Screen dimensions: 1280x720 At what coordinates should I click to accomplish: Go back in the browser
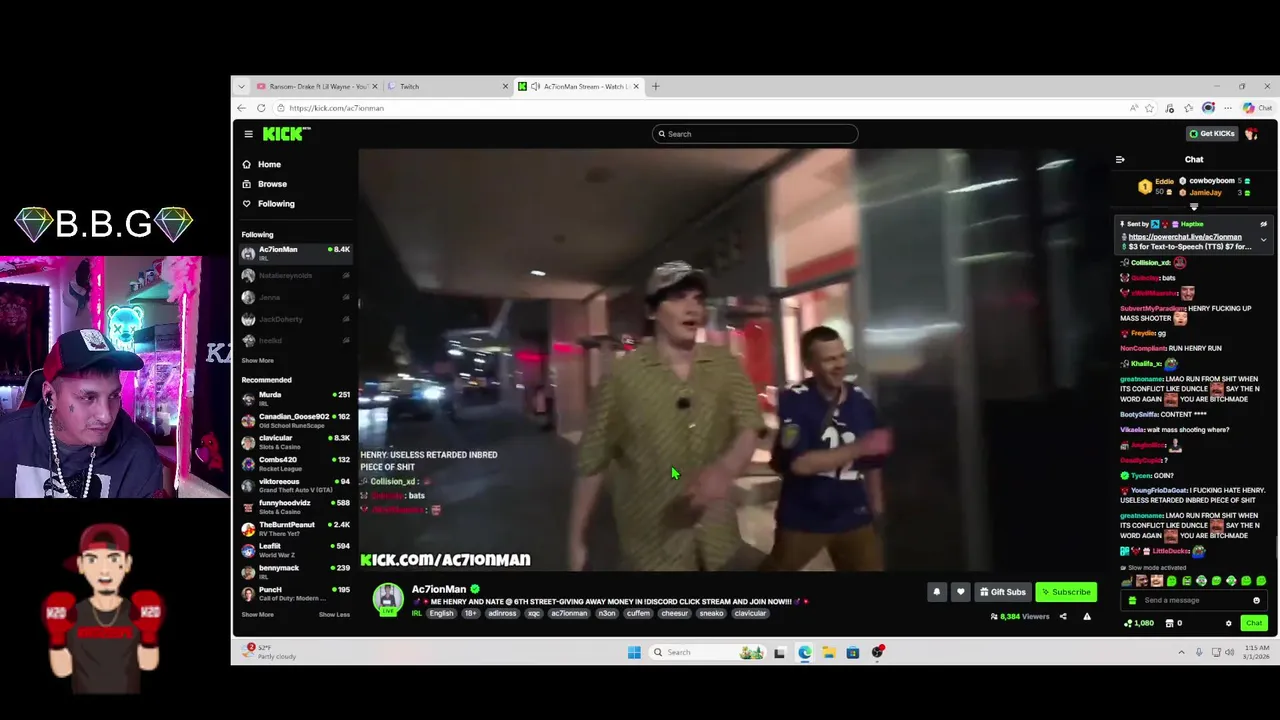(x=242, y=108)
